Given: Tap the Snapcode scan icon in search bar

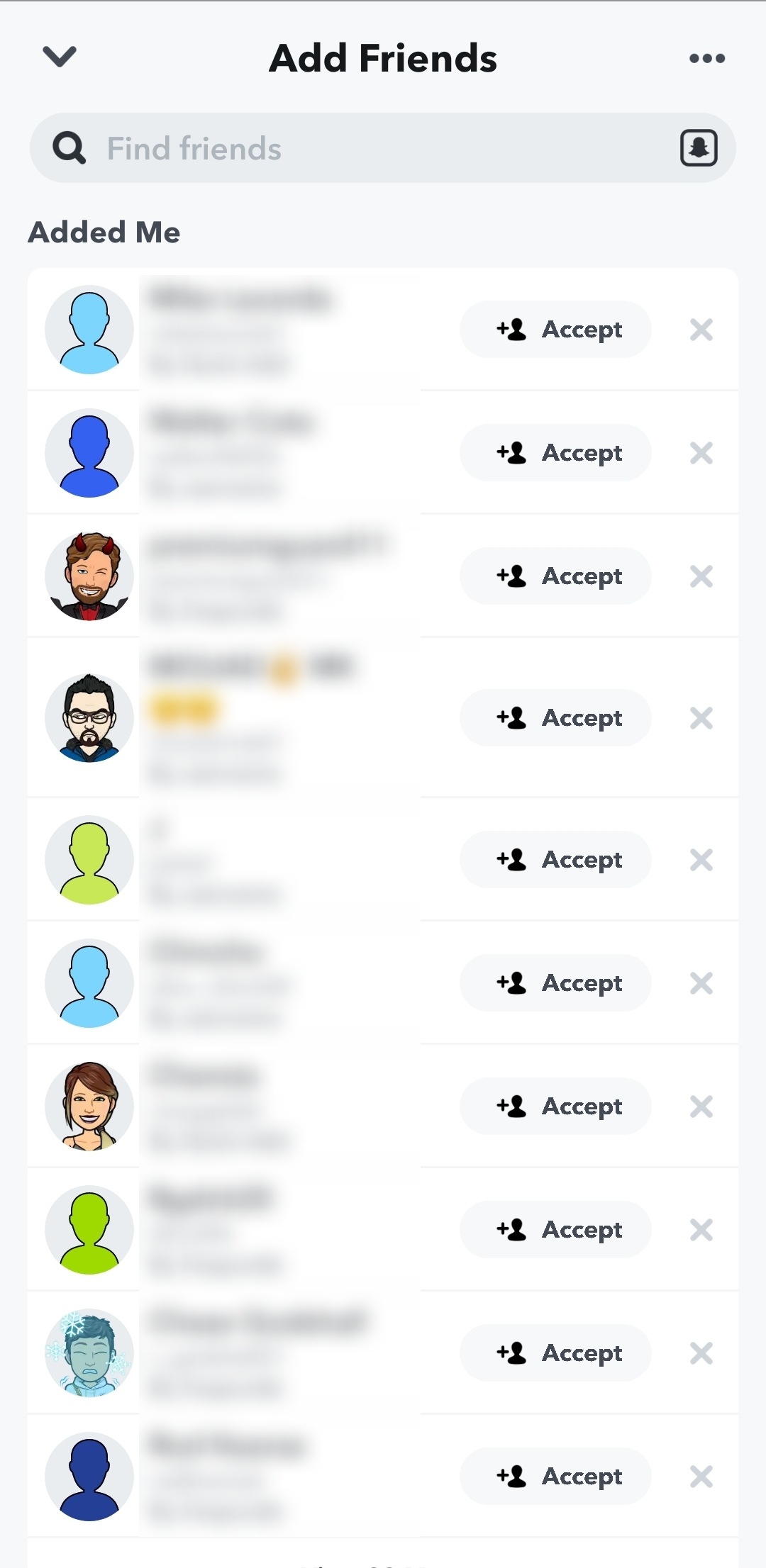Looking at the screenshot, I should [x=699, y=148].
